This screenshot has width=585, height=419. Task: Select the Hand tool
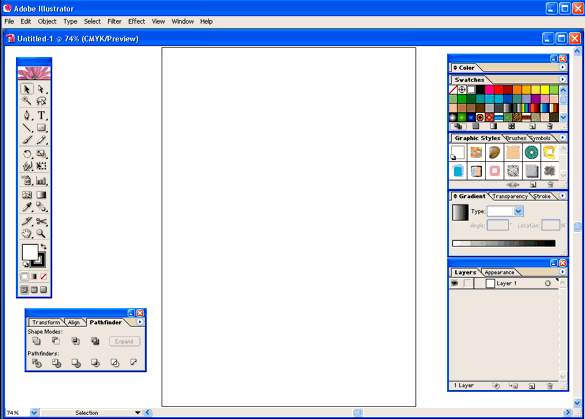click(x=26, y=234)
